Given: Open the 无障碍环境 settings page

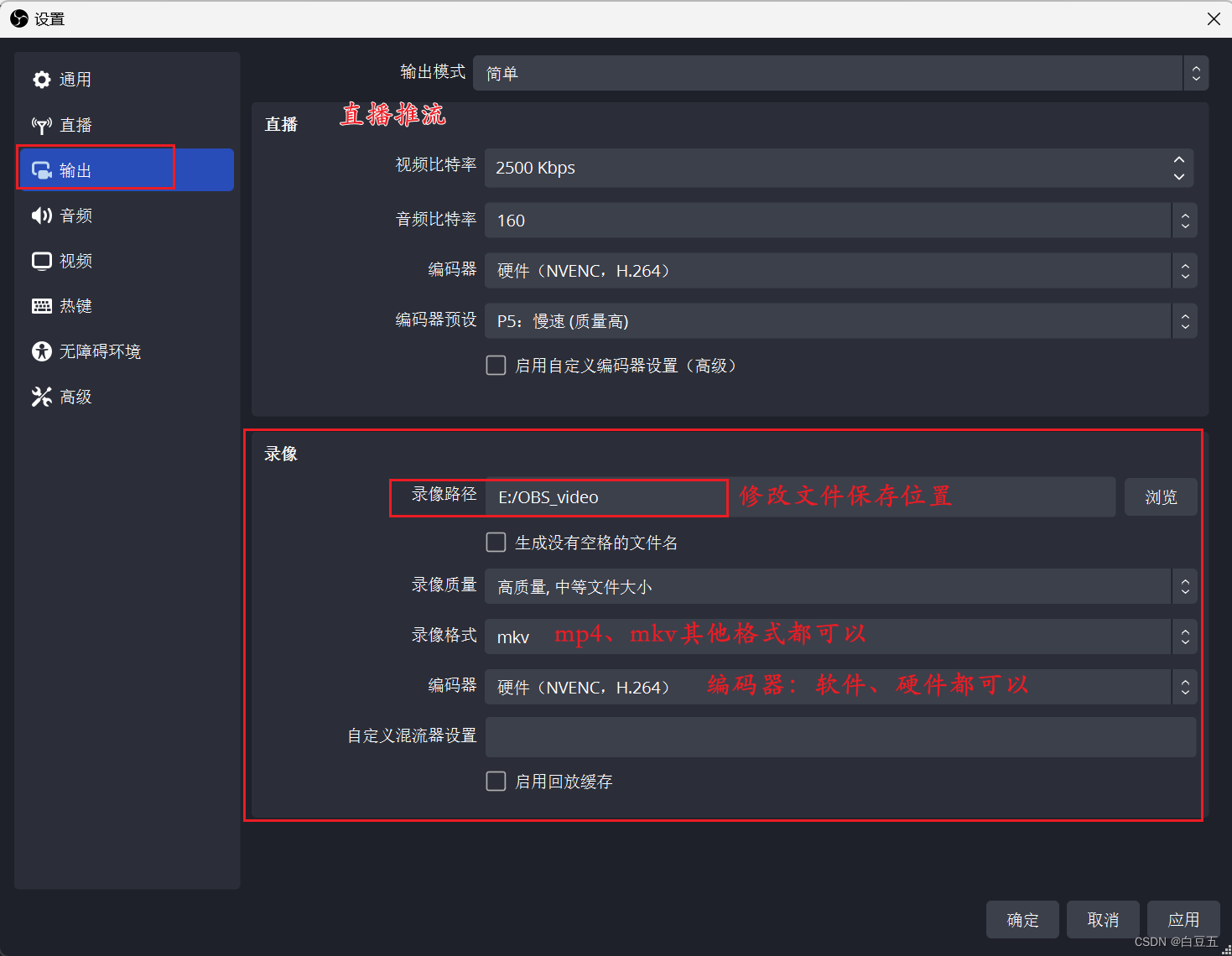Looking at the screenshot, I should click(125, 351).
